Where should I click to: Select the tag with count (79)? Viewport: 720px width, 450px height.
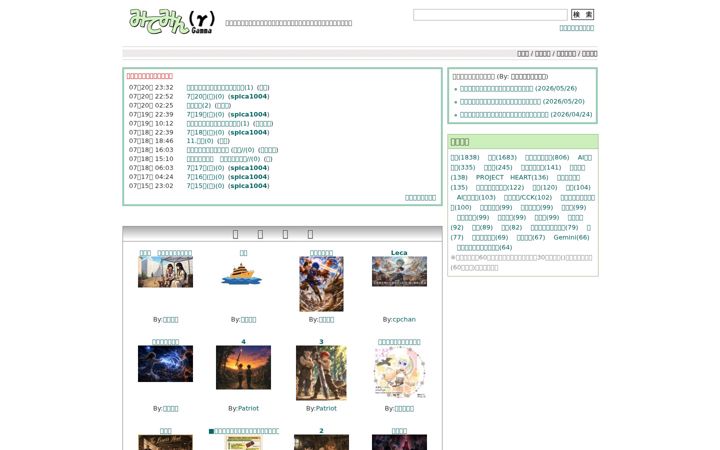(554, 228)
